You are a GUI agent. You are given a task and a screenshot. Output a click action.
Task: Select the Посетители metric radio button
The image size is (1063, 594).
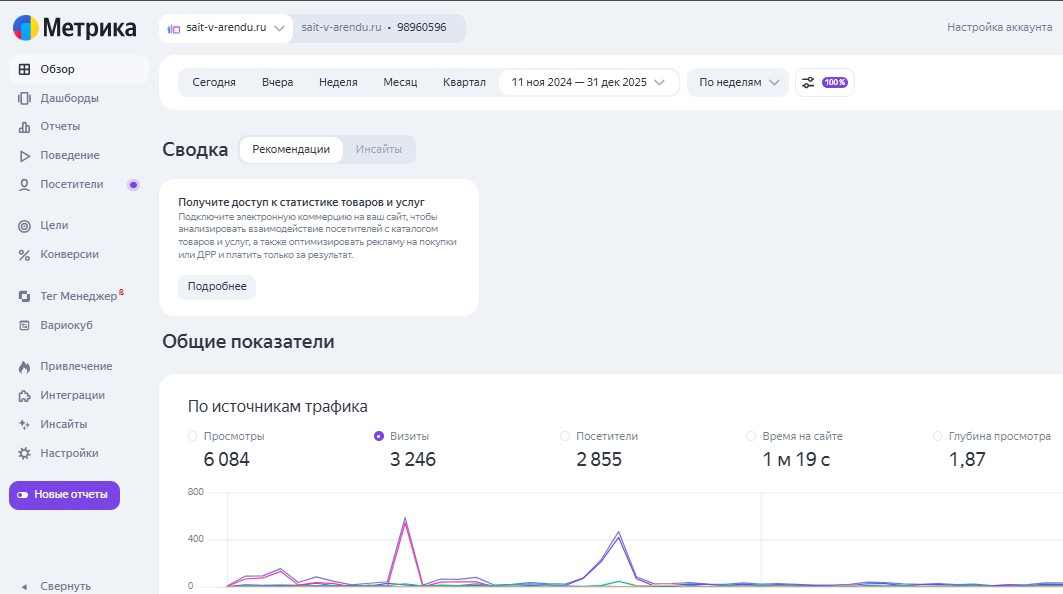click(x=565, y=436)
